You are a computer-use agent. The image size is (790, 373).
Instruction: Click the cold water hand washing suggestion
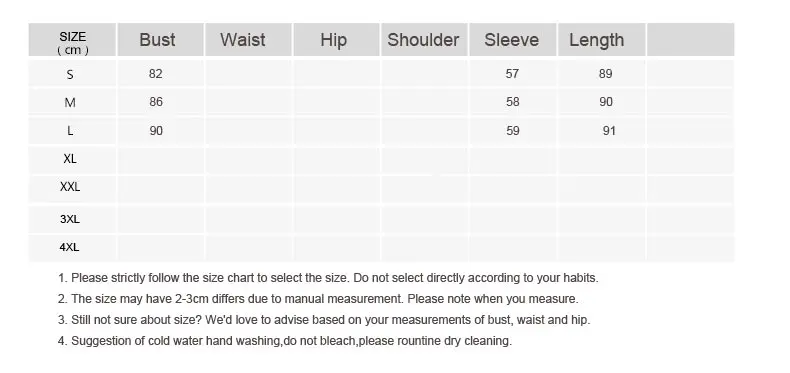[285, 341]
